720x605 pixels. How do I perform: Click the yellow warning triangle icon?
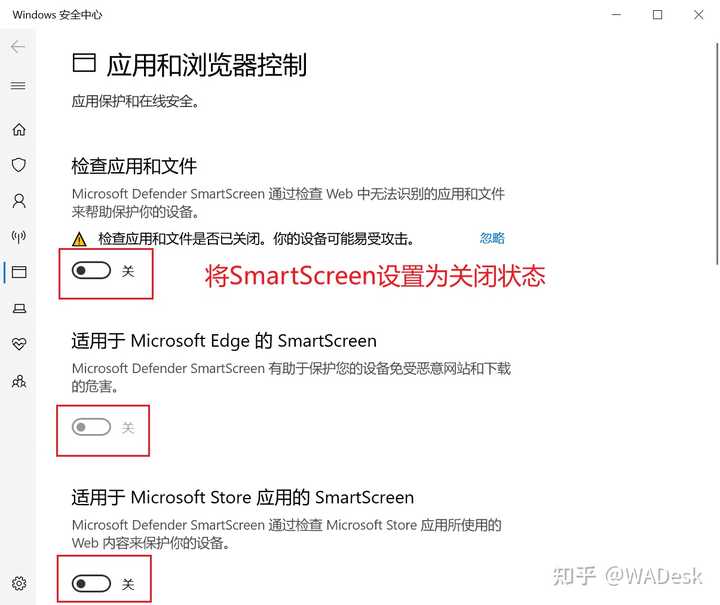(79, 239)
